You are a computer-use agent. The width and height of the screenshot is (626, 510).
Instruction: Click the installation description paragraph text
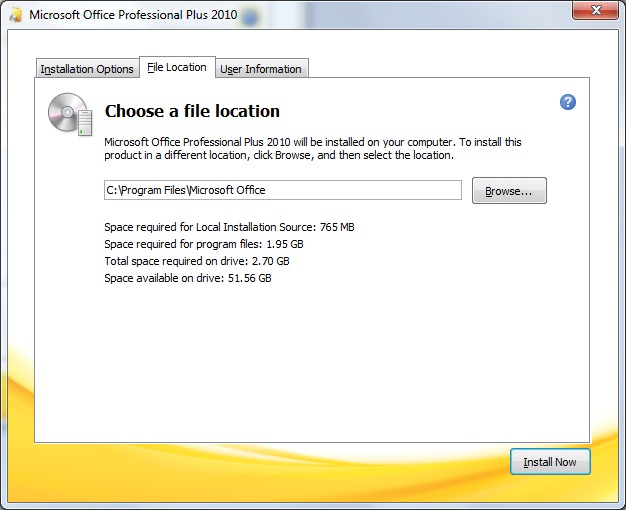pos(313,149)
